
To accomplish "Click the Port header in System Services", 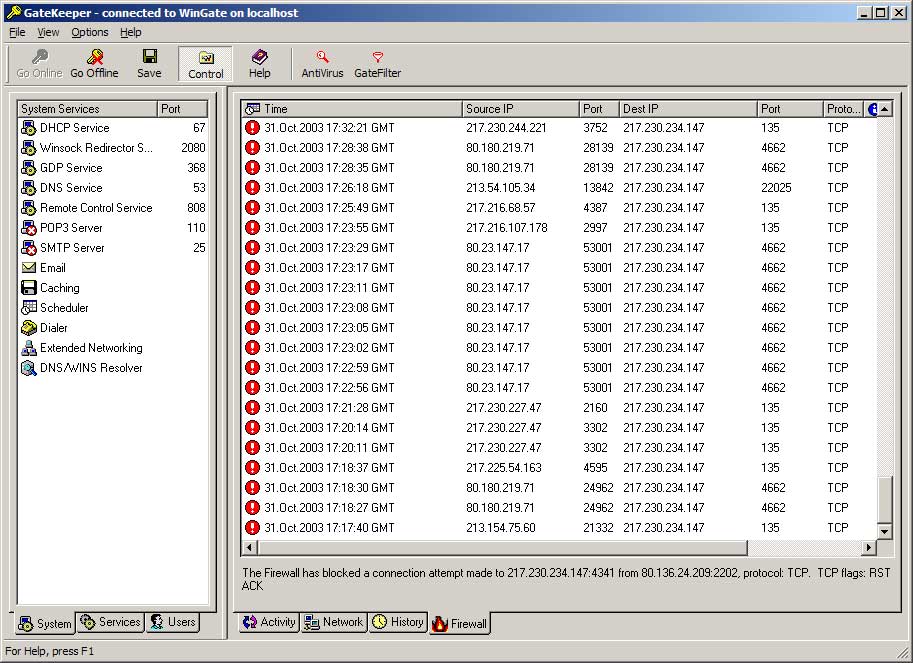I will tap(182, 109).
